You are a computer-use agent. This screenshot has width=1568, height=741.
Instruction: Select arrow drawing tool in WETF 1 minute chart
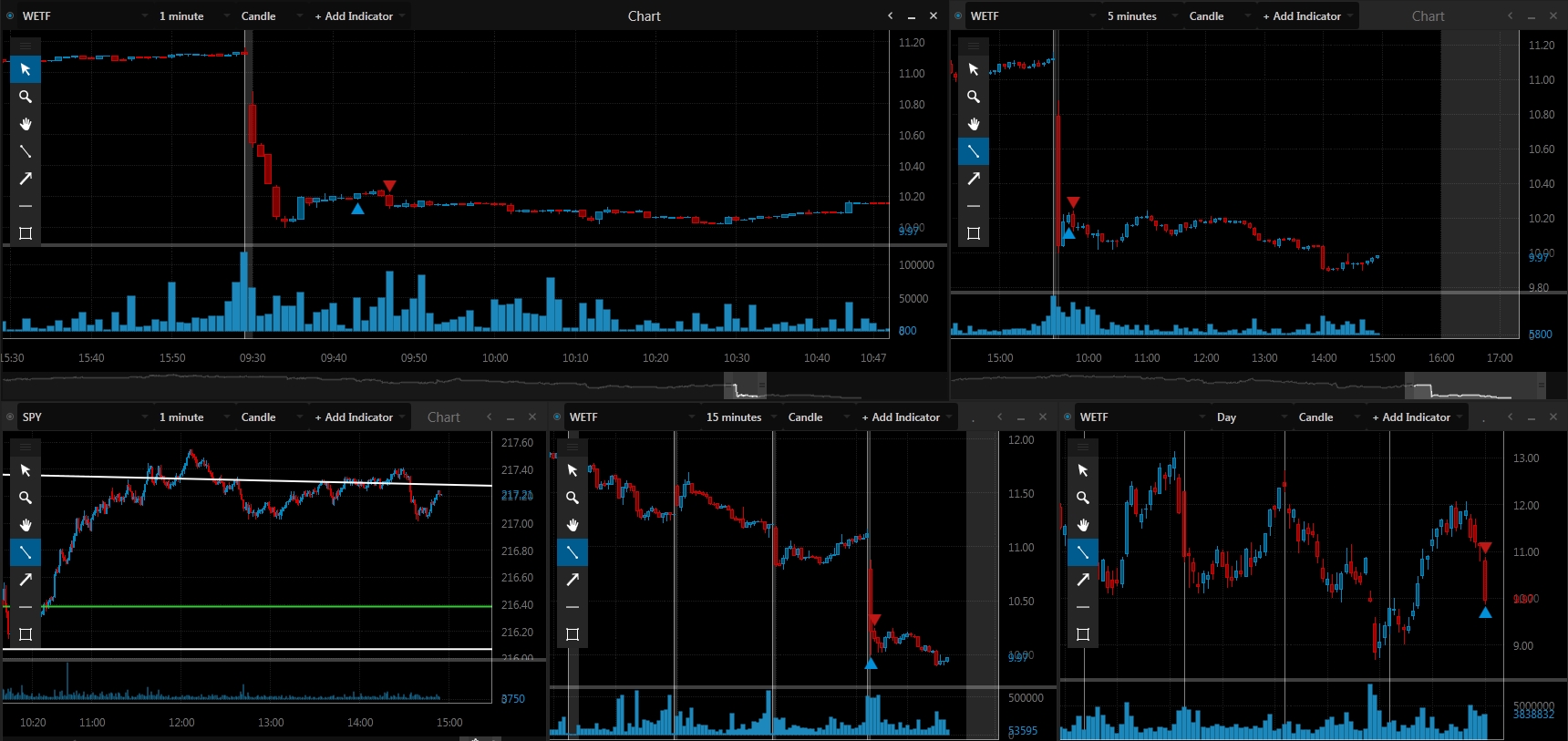[26, 179]
